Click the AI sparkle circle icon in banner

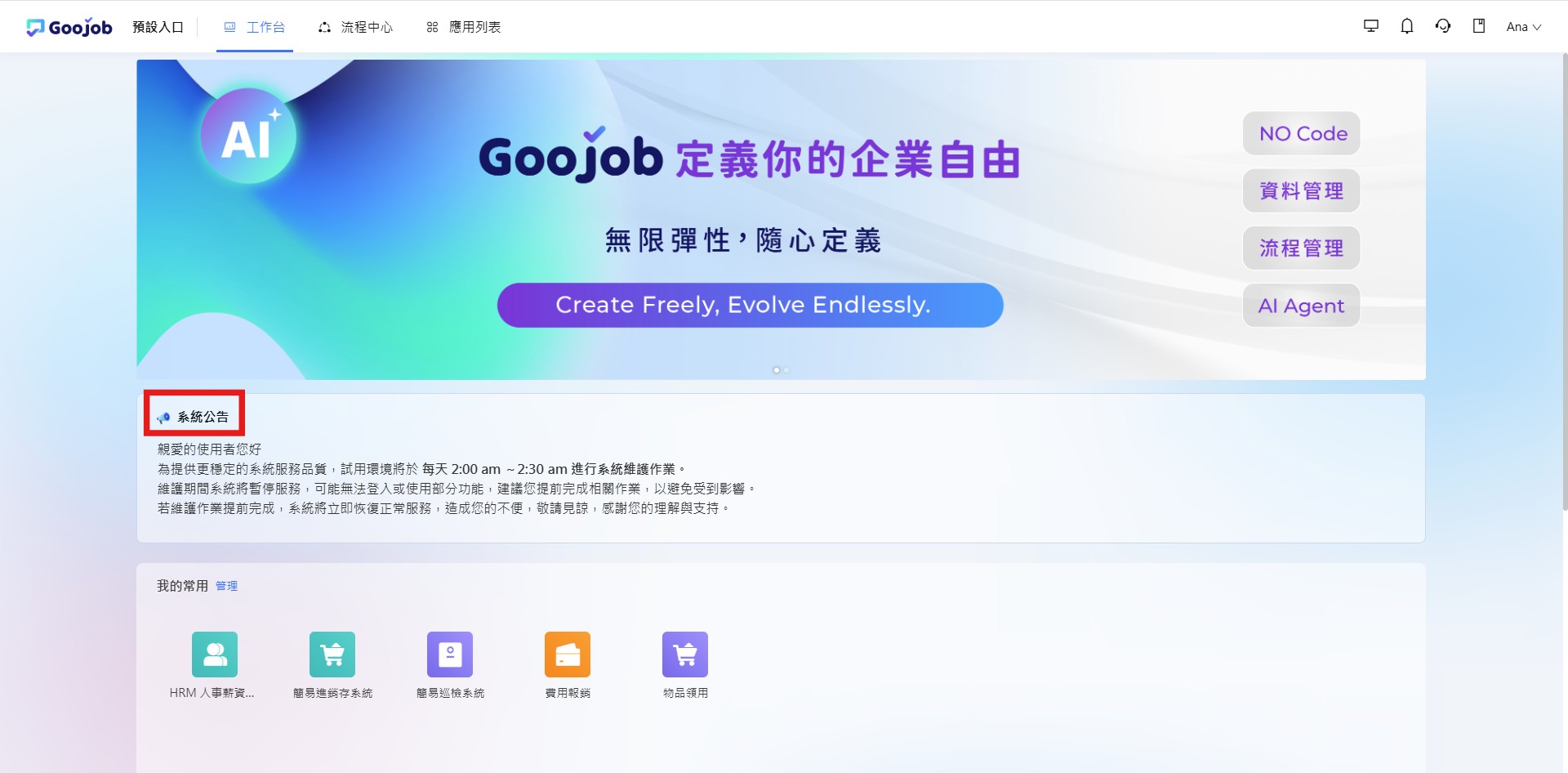click(x=249, y=136)
